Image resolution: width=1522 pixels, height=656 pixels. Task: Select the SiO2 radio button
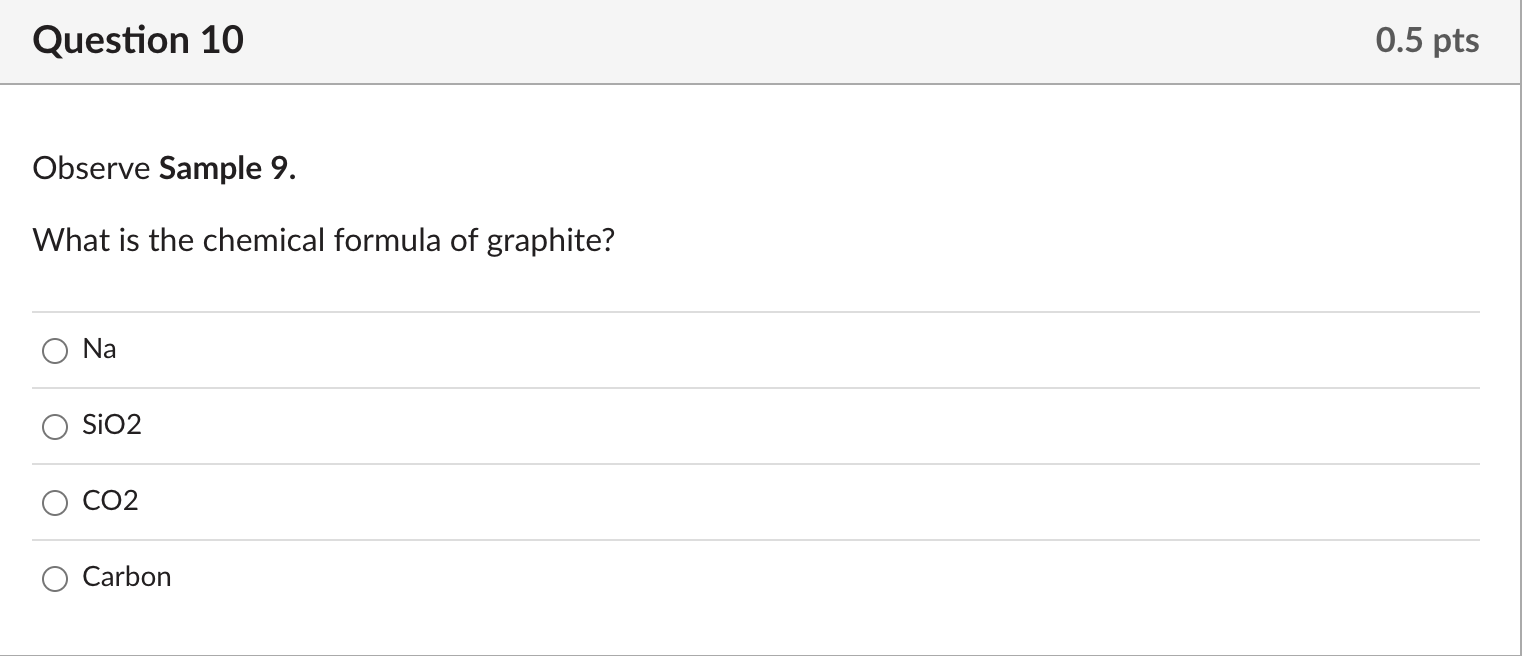click(x=55, y=427)
